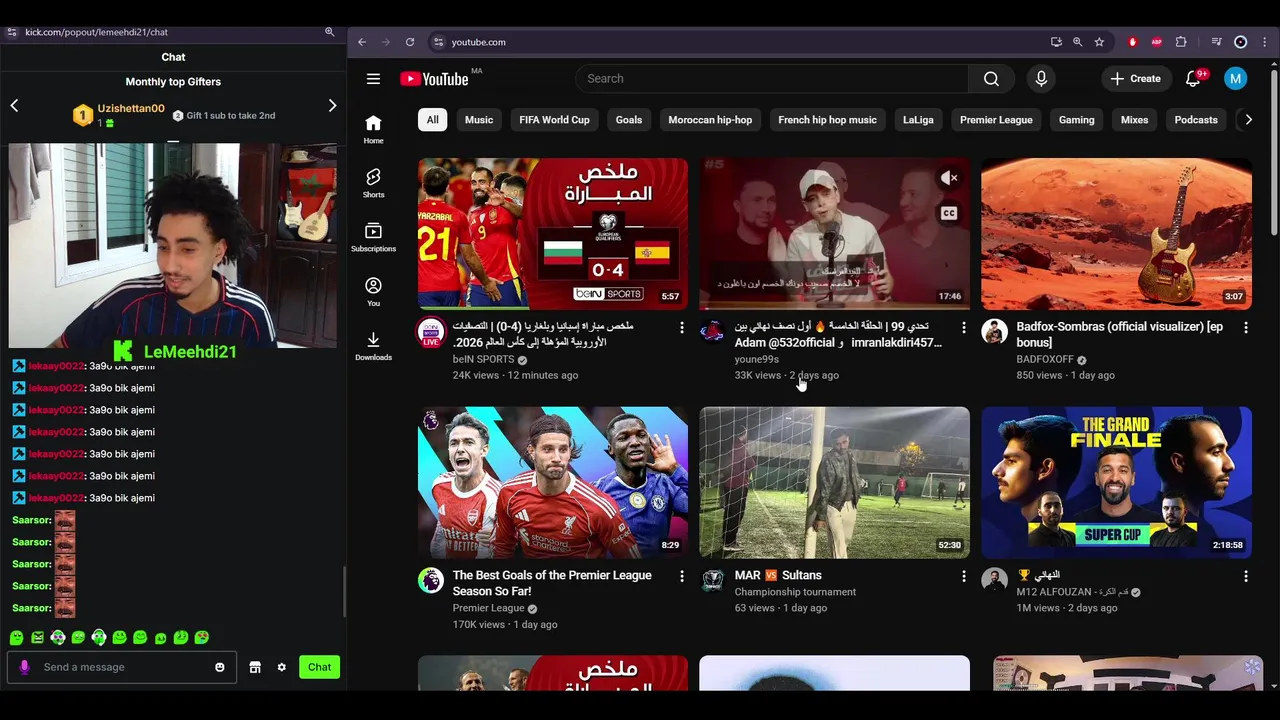
Task: Select the All category chip
Action: click(432, 120)
